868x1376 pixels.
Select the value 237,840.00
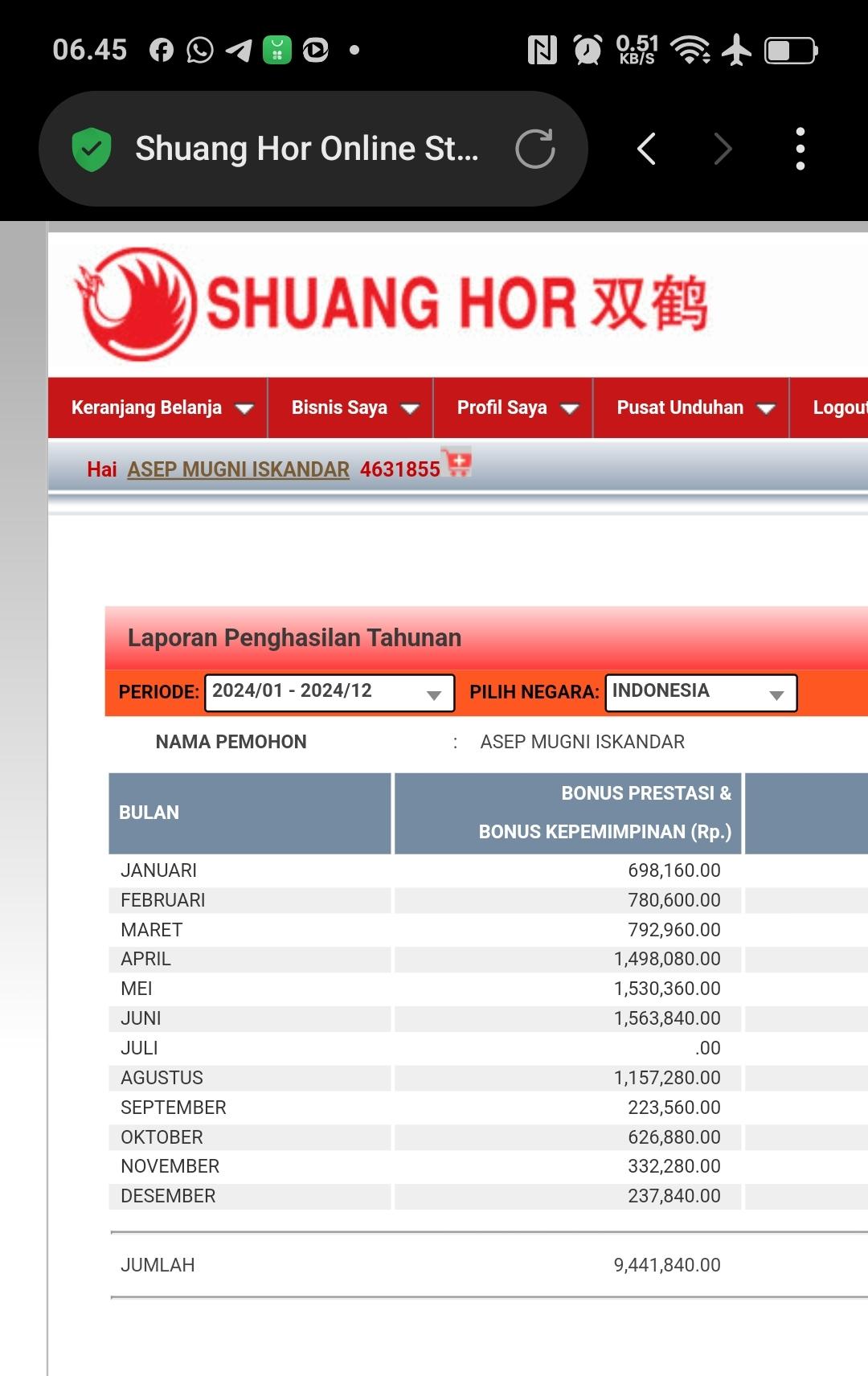click(x=674, y=1196)
